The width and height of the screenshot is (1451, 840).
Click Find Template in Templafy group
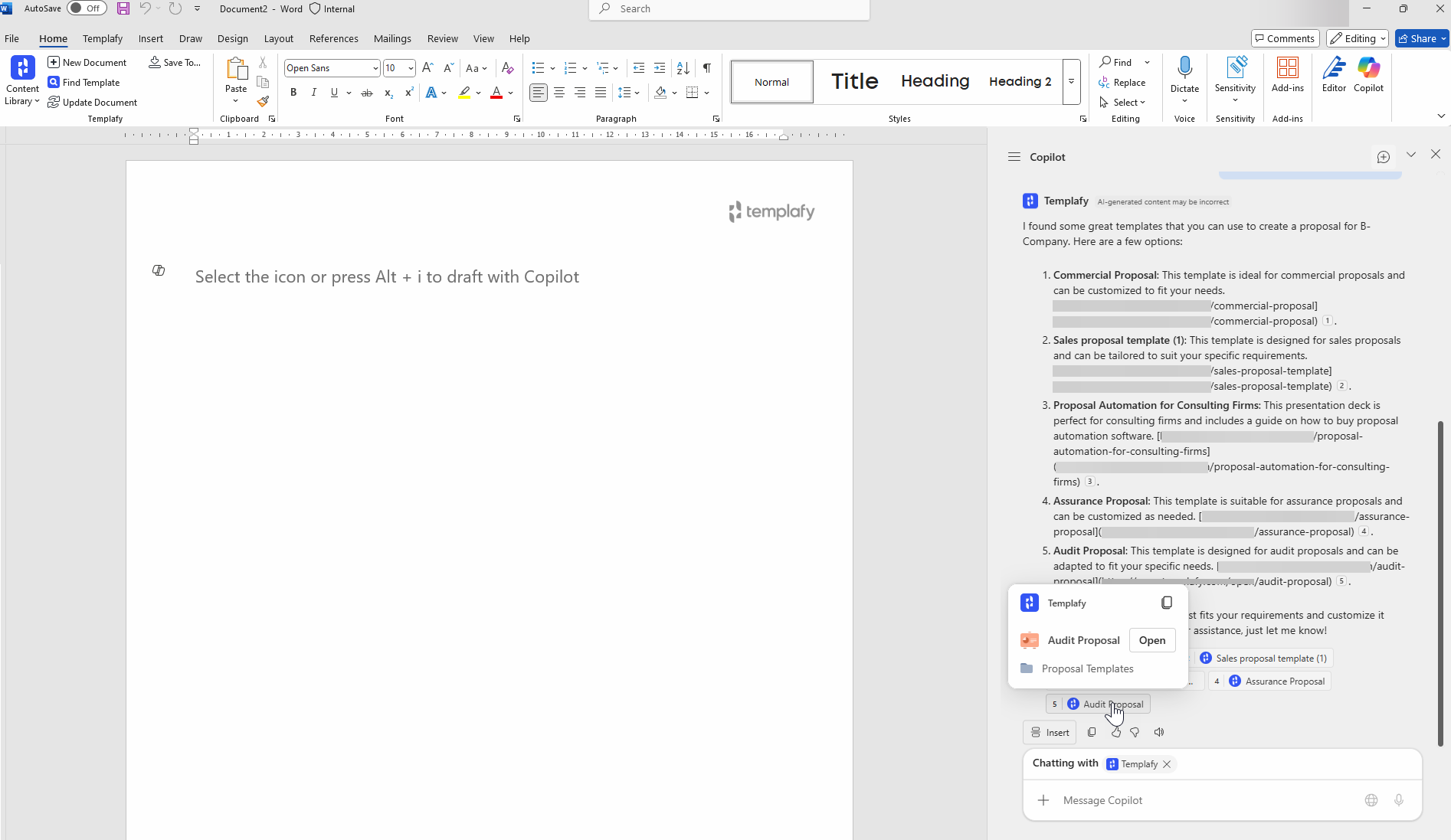(84, 82)
